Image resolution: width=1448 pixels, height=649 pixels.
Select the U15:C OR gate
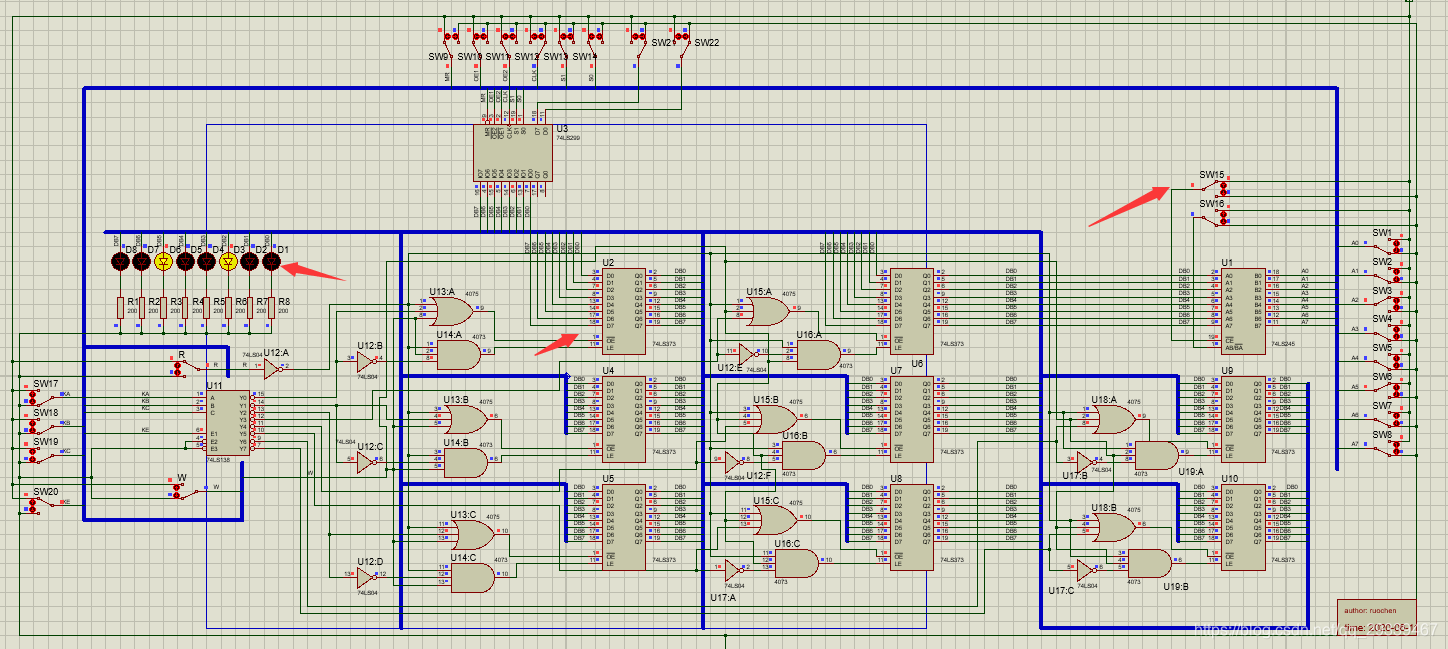[x=775, y=518]
